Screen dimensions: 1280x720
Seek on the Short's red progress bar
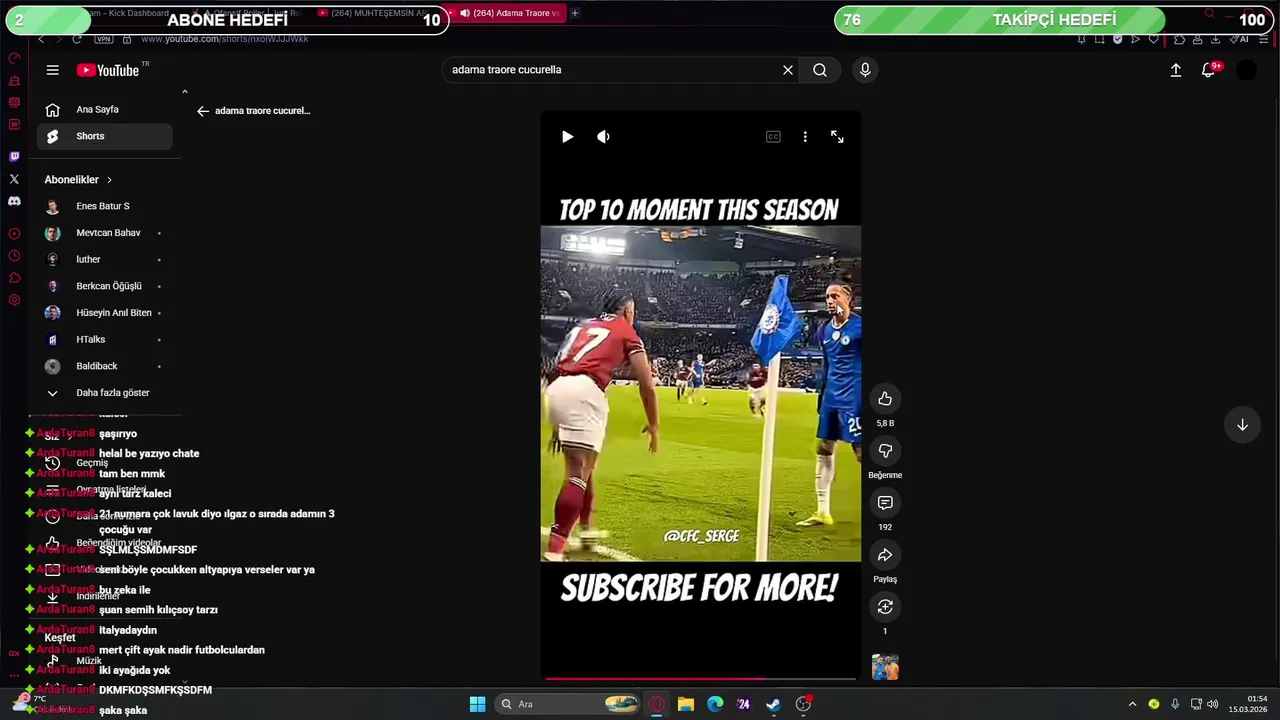click(x=700, y=679)
